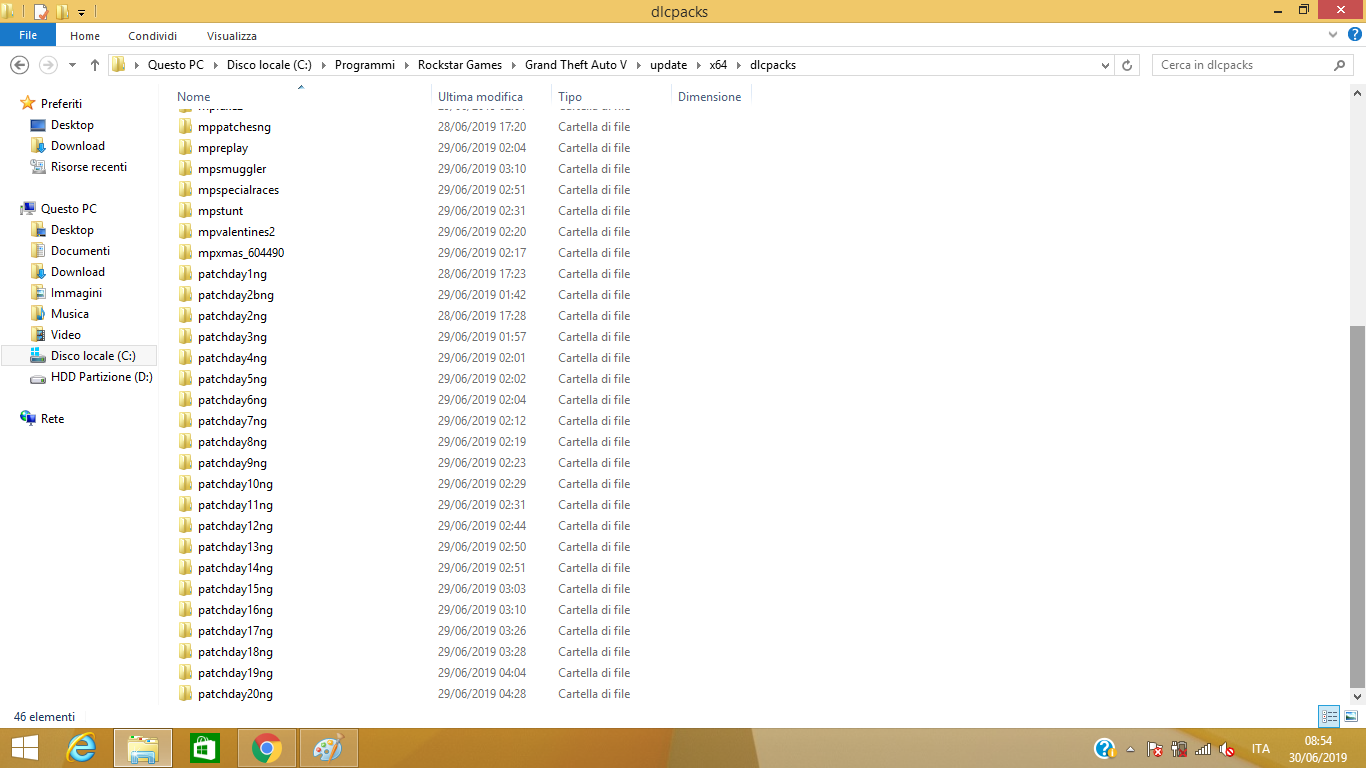Click the scrollbar down arrow
The width and height of the screenshot is (1366, 768).
pos(1357,696)
